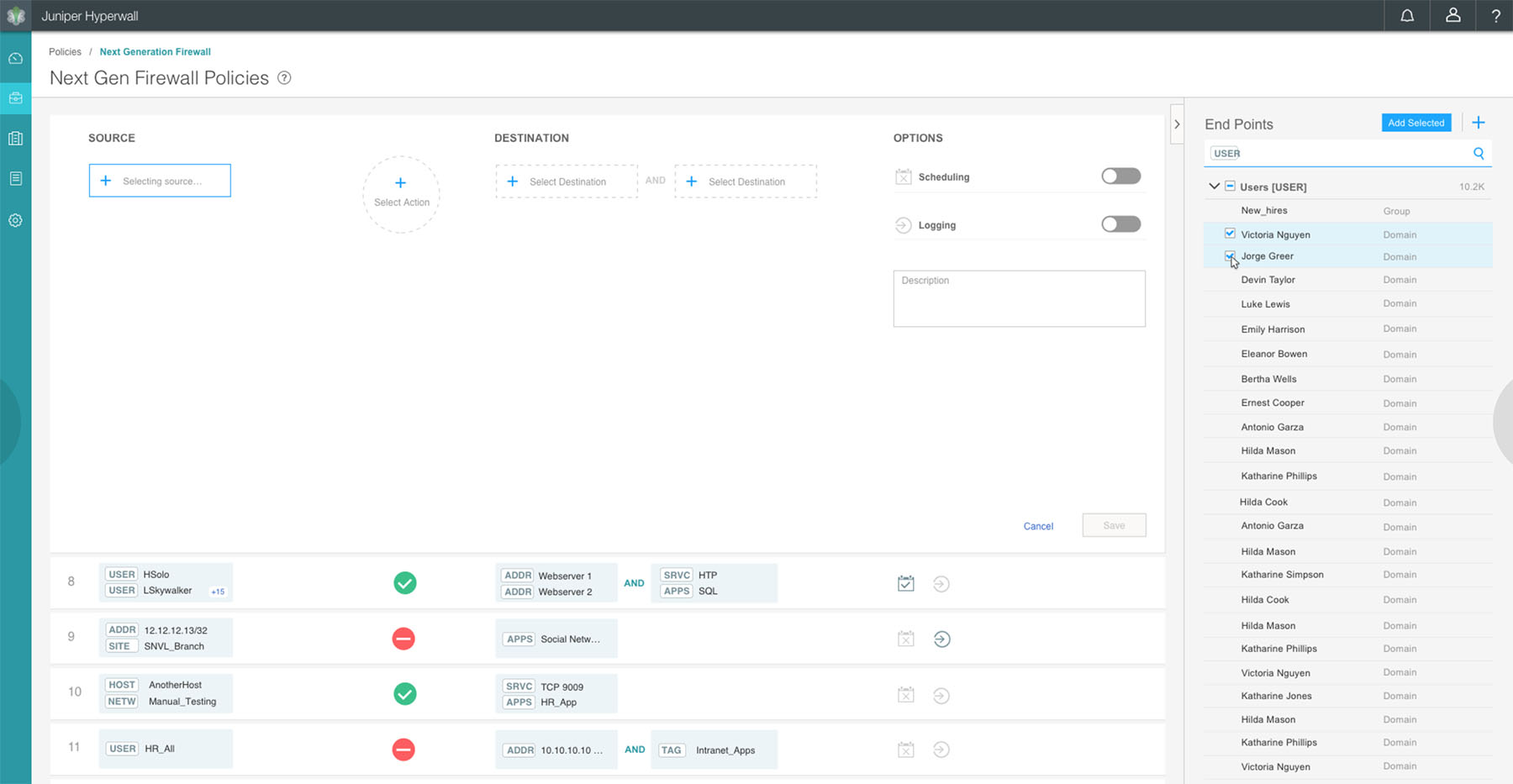Image resolution: width=1513 pixels, height=784 pixels.
Task: Click into the Description text box
Action: [x=1019, y=298]
